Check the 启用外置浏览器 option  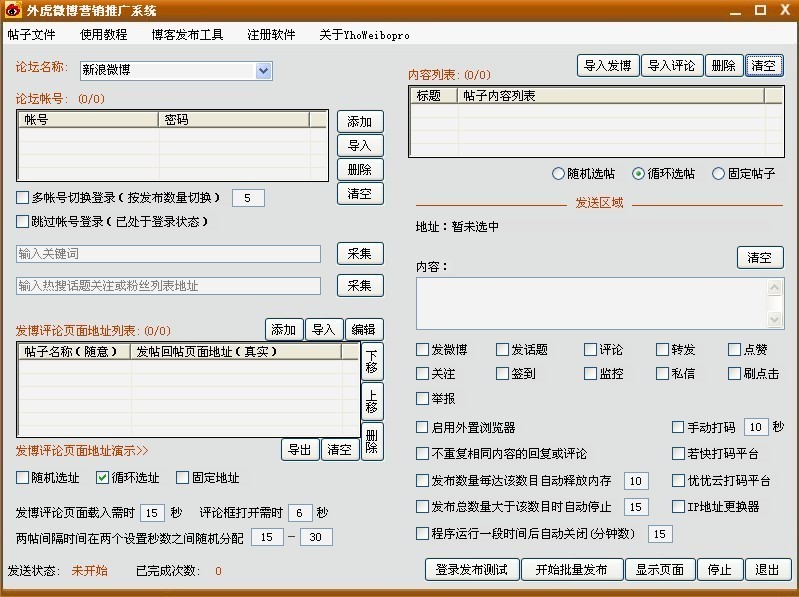coord(422,428)
